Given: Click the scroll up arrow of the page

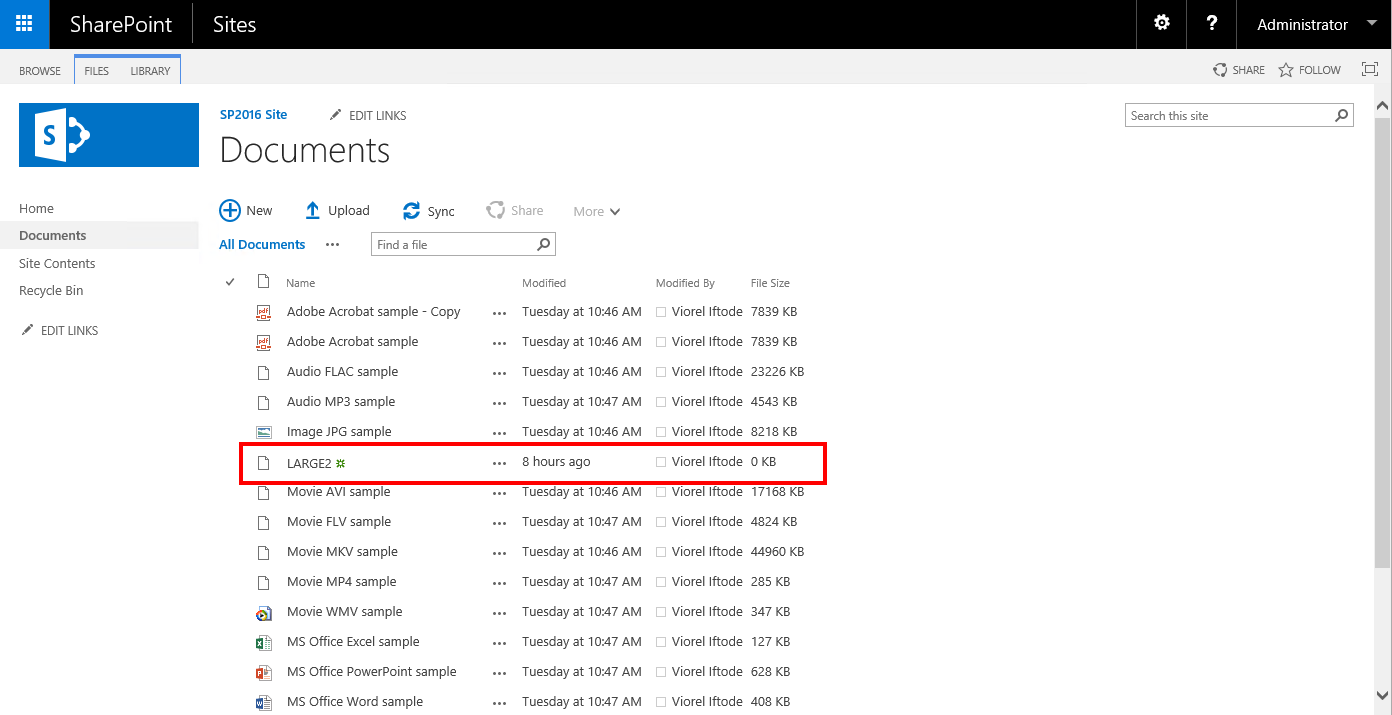Looking at the screenshot, I should (x=1382, y=106).
